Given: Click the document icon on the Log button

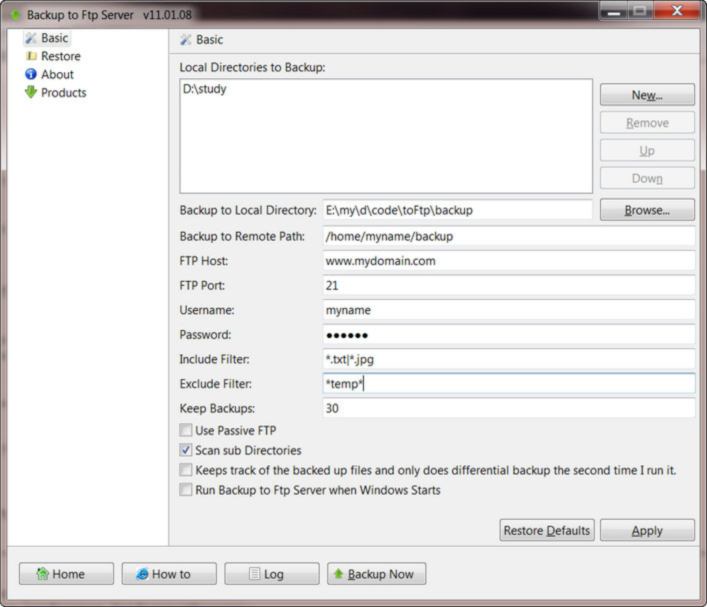Looking at the screenshot, I should [x=255, y=574].
